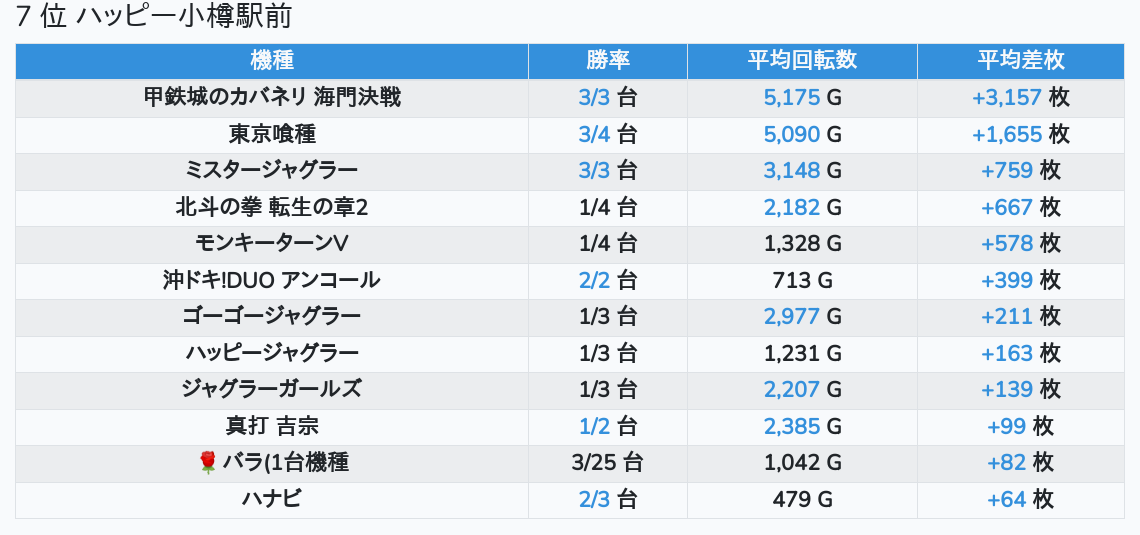Open 北斗の拳 転生の章2 entry
This screenshot has width=1140, height=535.
pyautogui.click(x=272, y=207)
